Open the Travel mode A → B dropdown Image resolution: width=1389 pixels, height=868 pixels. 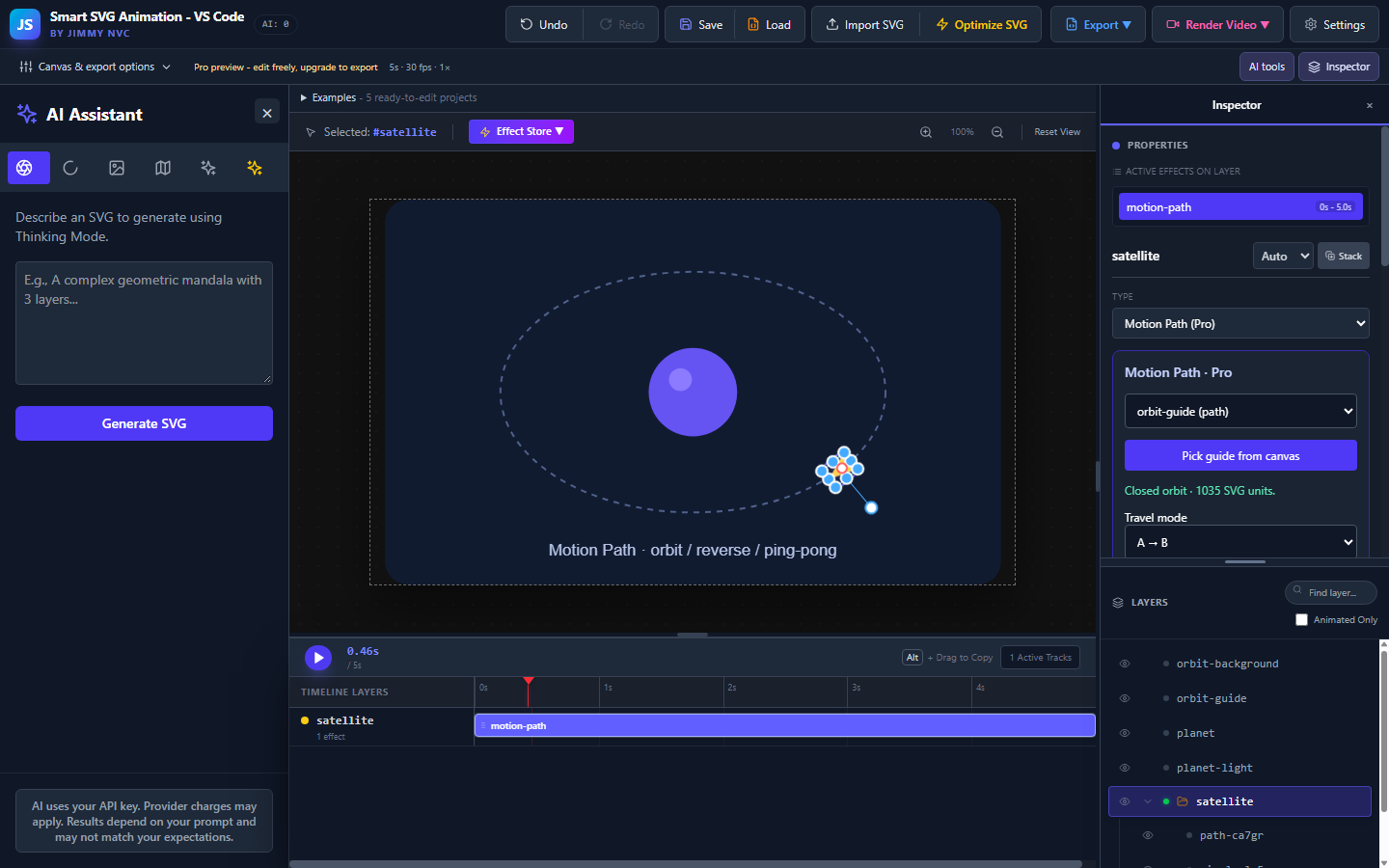click(x=1240, y=542)
